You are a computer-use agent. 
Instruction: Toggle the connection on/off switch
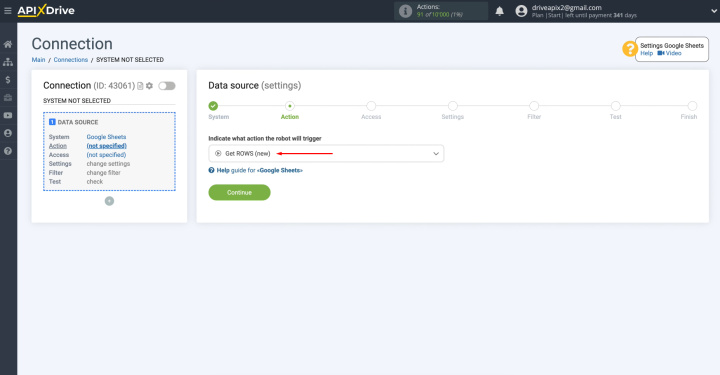click(x=167, y=86)
